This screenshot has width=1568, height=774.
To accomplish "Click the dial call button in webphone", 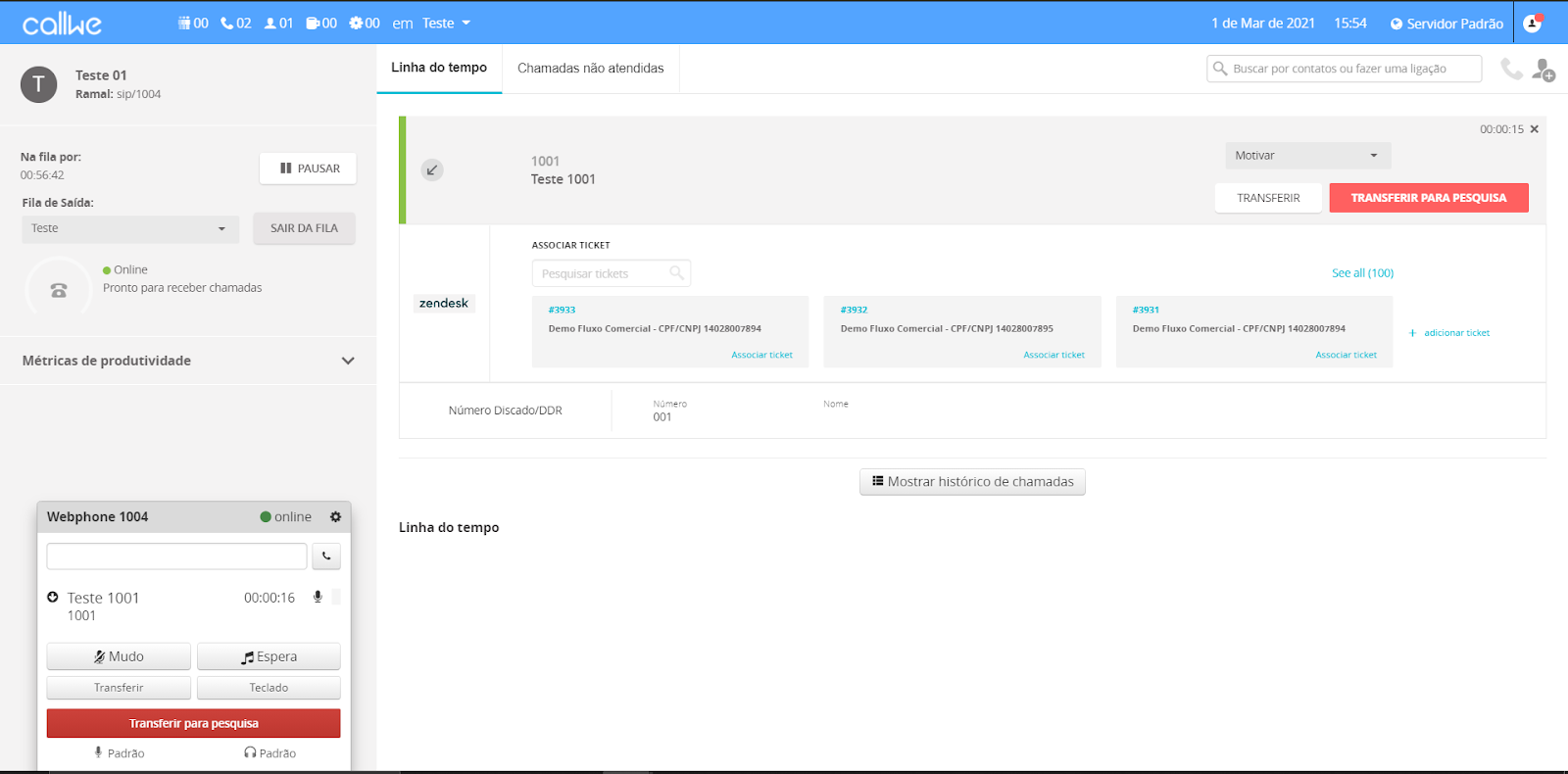I will pos(326,556).
